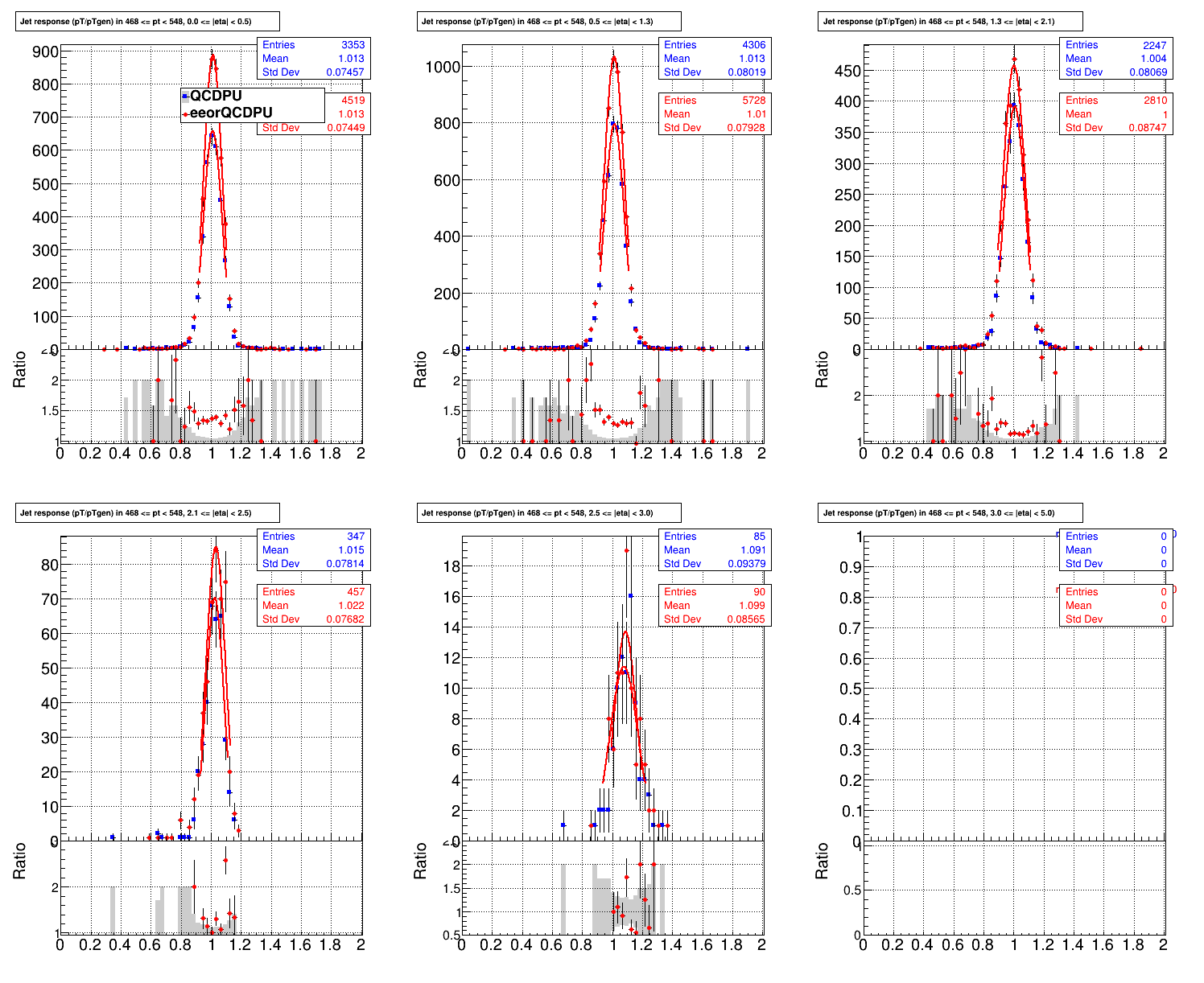
Task: Select plot title for 1.3 <= |eta| < 2.1
Action: coord(950,22)
